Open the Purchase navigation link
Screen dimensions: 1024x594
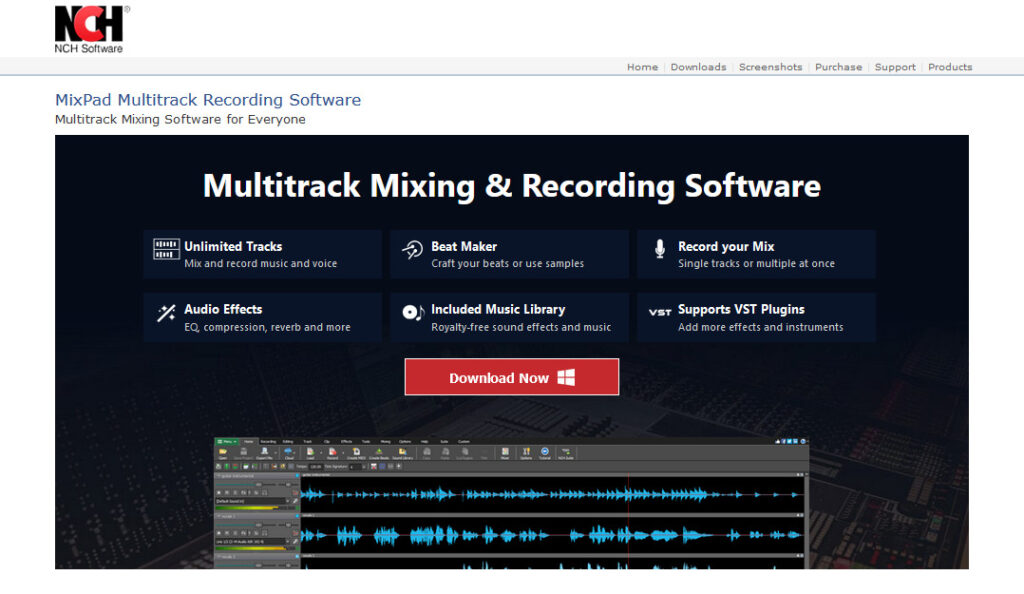click(x=839, y=67)
